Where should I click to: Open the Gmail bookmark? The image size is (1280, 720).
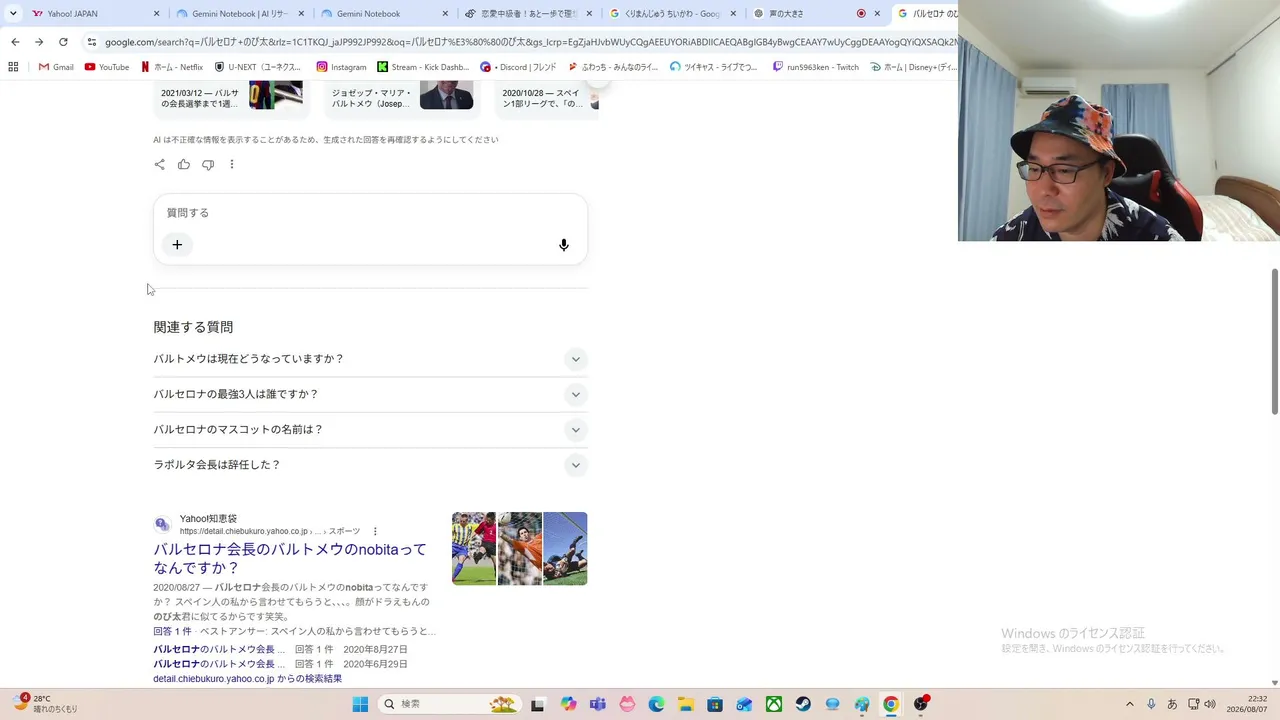coord(56,67)
